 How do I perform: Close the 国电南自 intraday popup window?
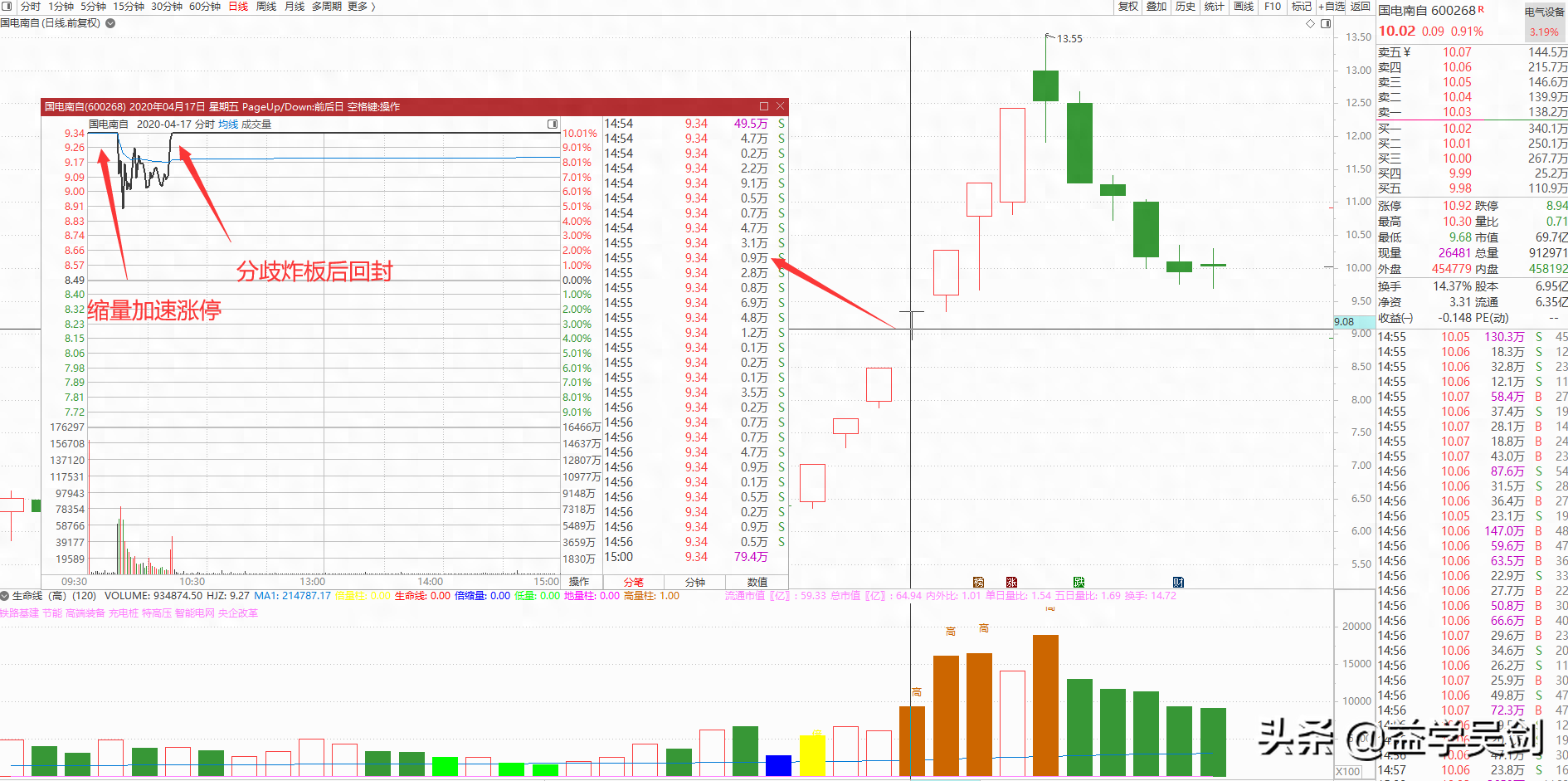pyautogui.click(x=780, y=106)
